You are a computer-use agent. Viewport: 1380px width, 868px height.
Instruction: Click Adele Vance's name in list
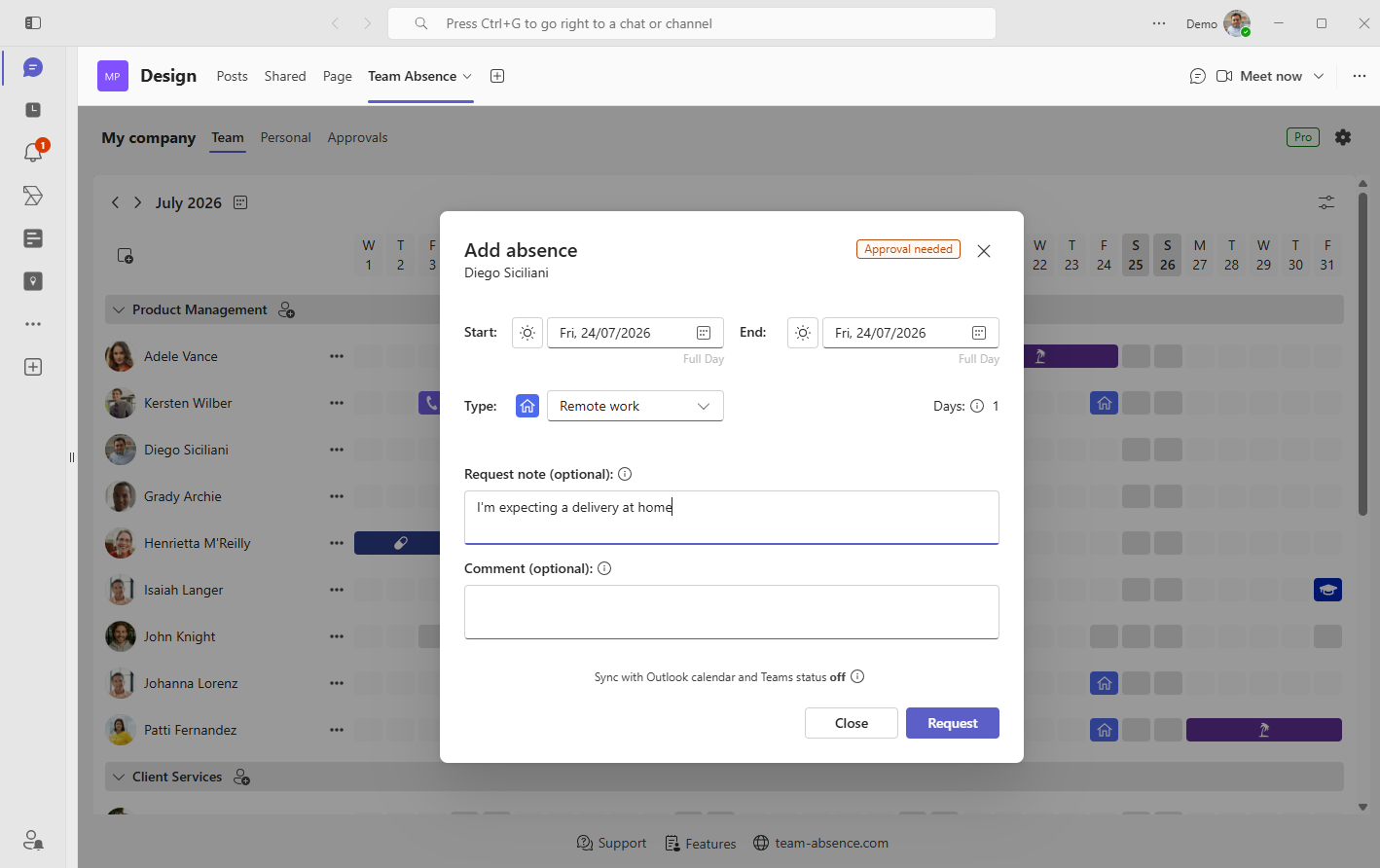pyautogui.click(x=181, y=356)
